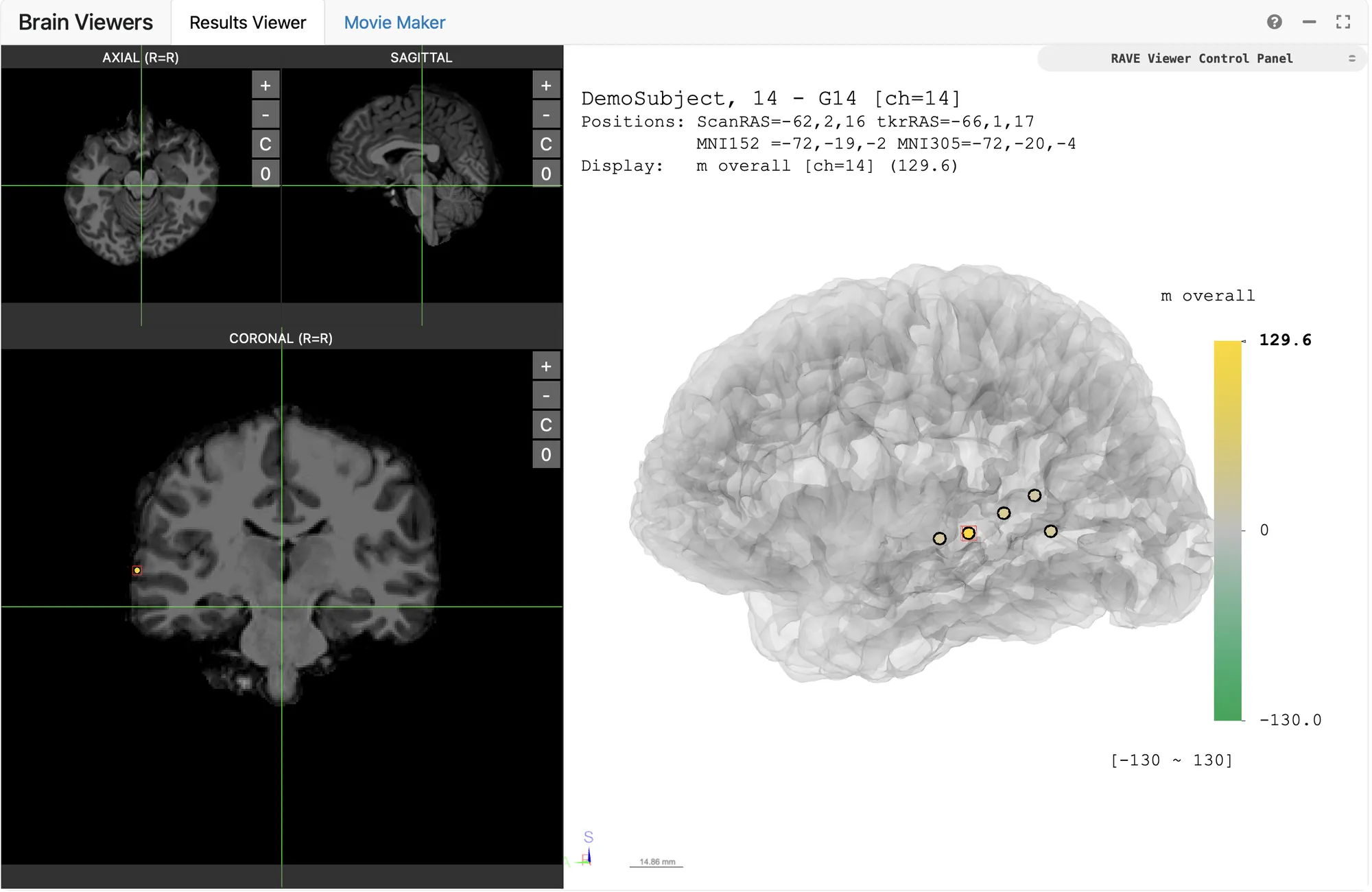Open the help question mark icon
Image resolution: width=1372 pixels, height=892 pixels.
coord(1275,22)
